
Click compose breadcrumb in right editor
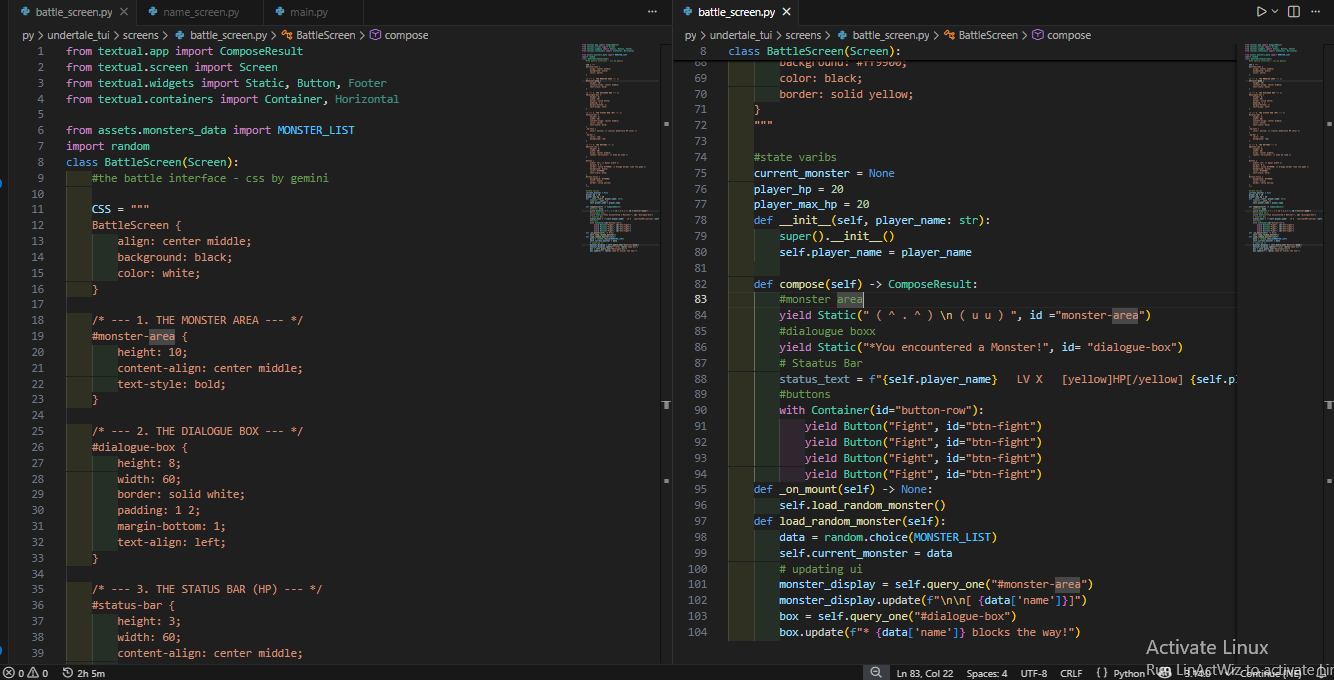click(x=1068, y=35)
